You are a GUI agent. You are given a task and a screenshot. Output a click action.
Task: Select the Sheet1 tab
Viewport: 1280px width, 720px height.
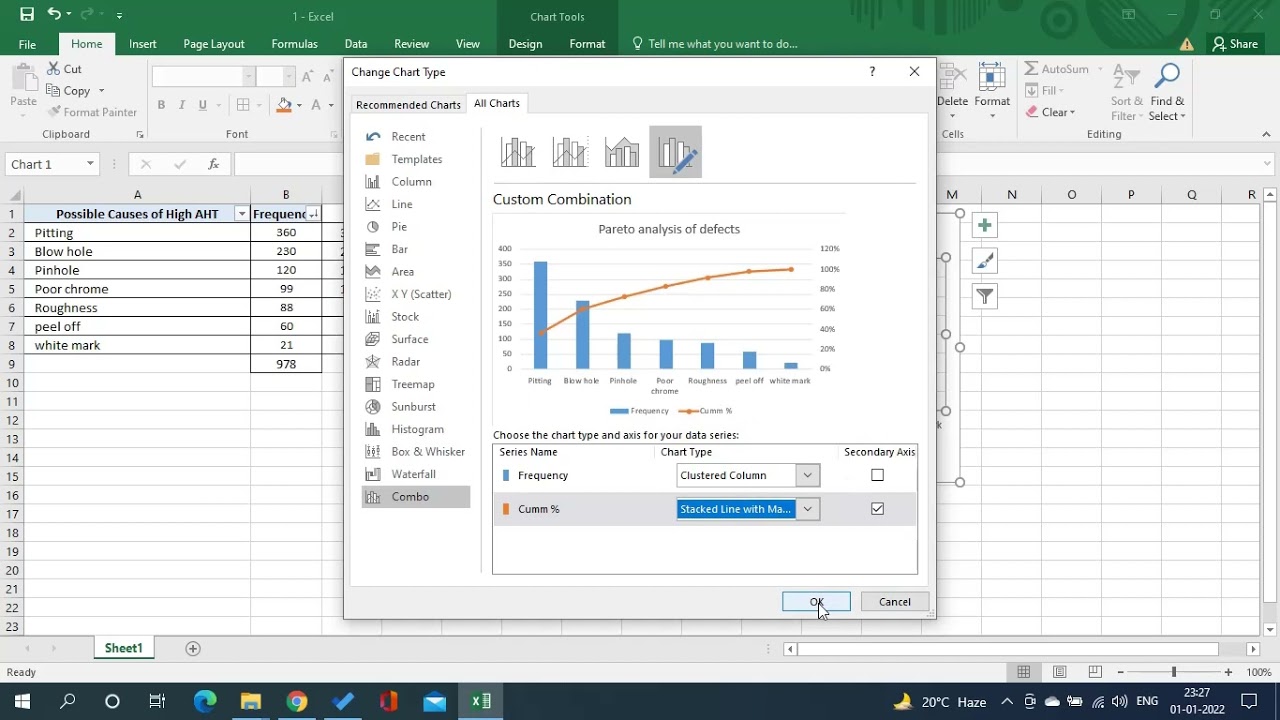(x=124, y=648)
